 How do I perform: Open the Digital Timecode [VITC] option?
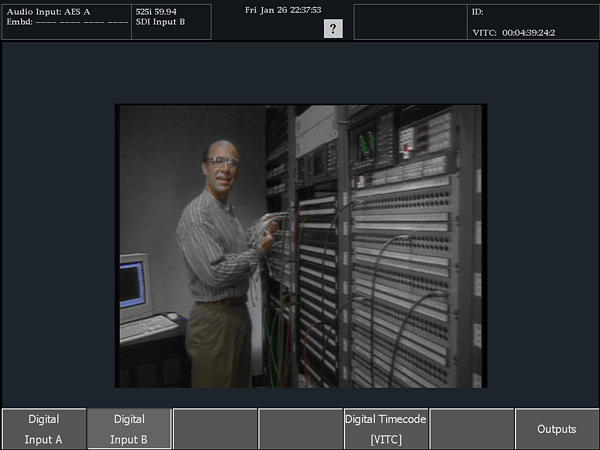click(386, 429)
